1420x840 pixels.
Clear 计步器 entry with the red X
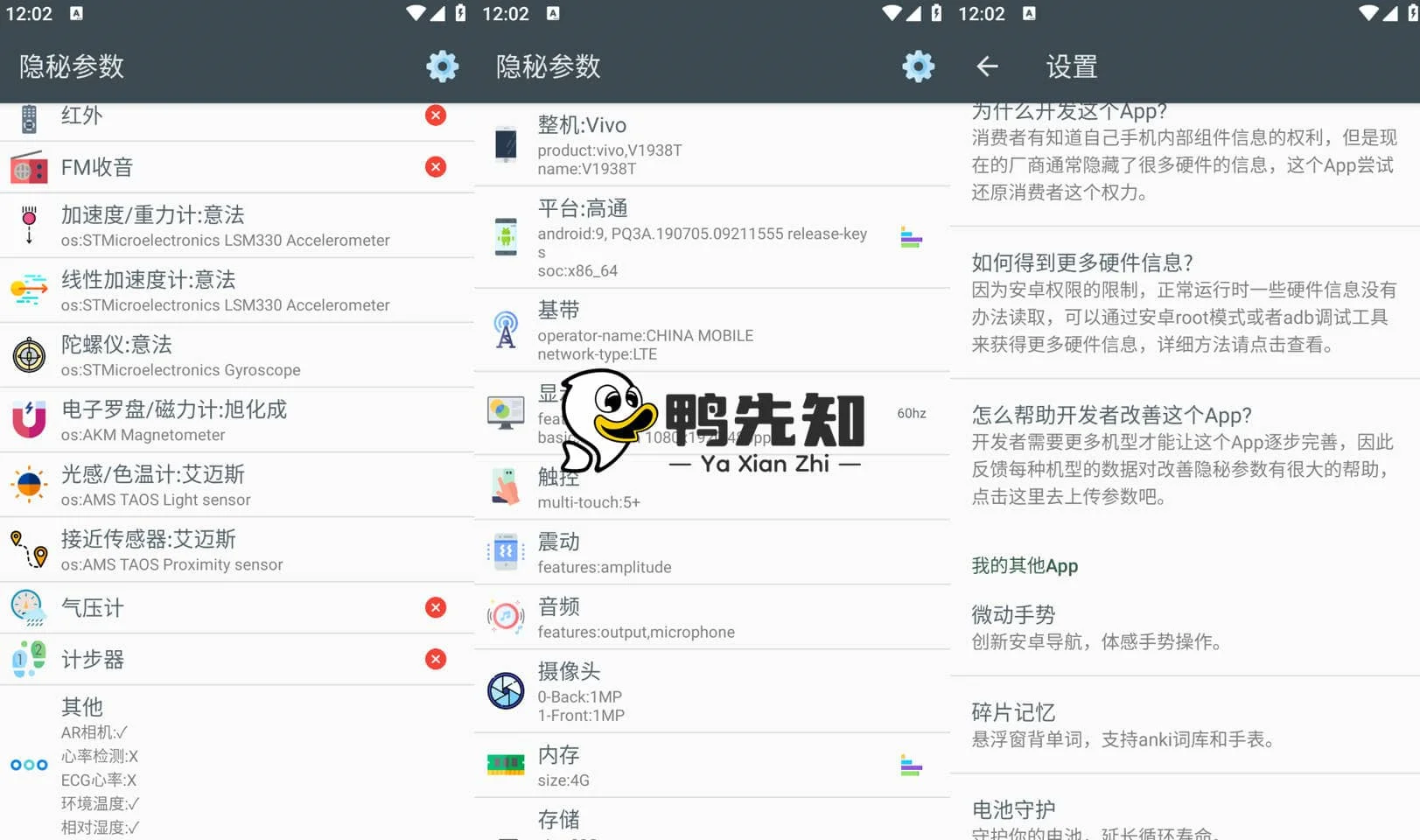tap(436, 659)
